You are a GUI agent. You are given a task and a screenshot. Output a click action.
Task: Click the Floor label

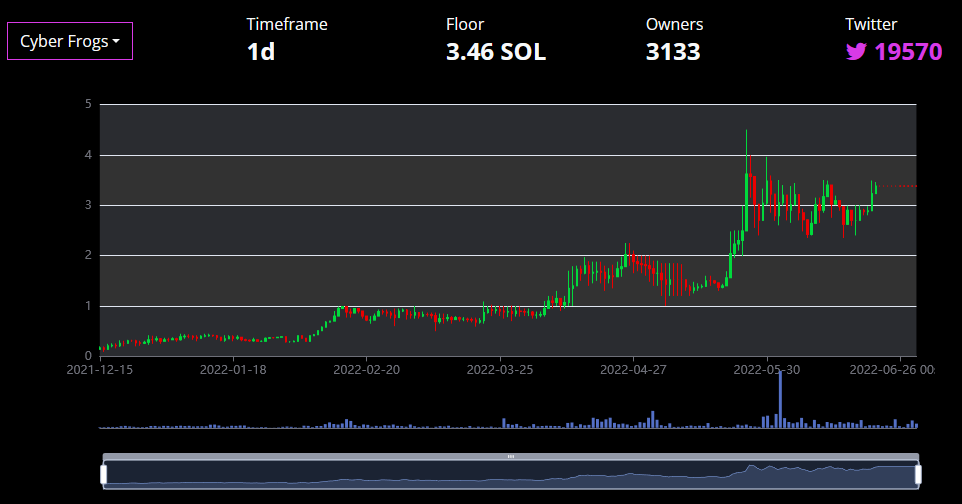click(x=465, y=25)
